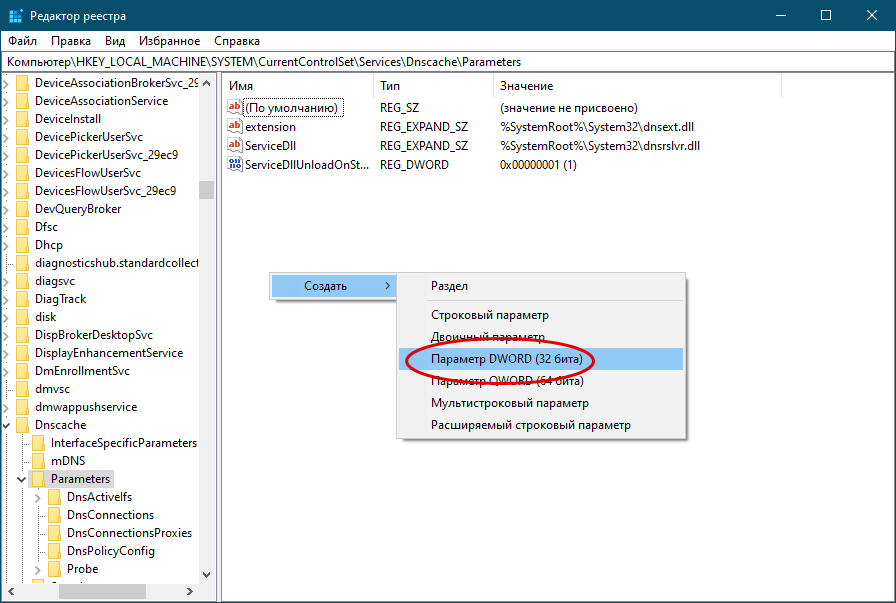Click the DnsPolicyConfig folder icon

pos(54,551)
